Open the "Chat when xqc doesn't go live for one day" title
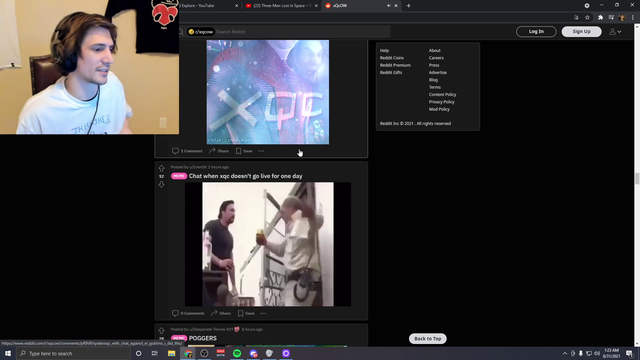 click(x=246, y=176)
